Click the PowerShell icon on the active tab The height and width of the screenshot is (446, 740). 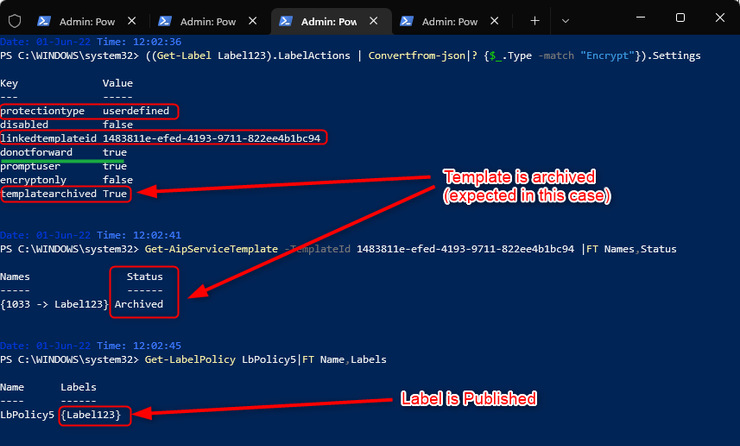pos(286,21)
